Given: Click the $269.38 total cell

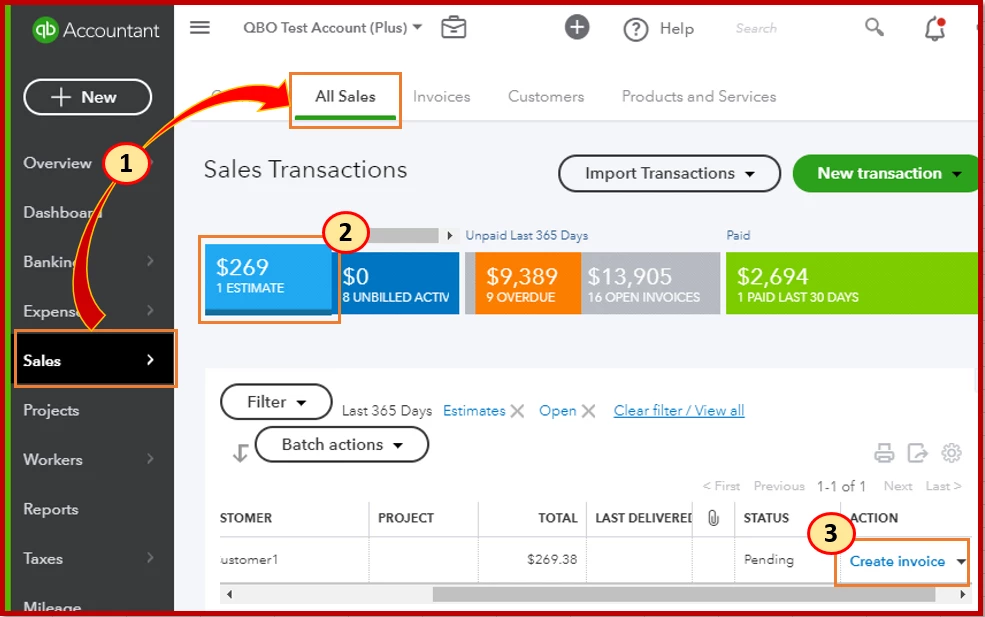Looking at the screenshot, I should 552,559.
